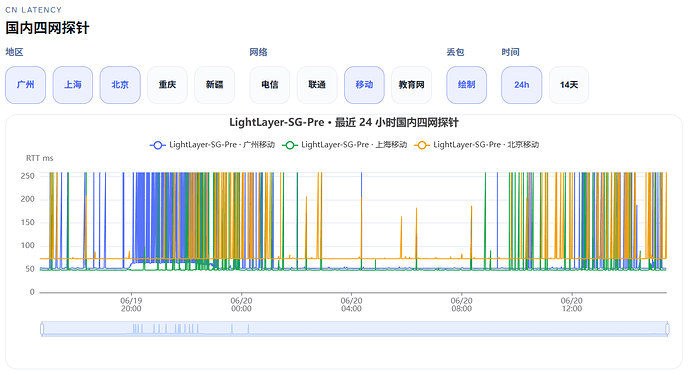Enable the 电信 network filter
Viewport: 690px width, 375px height.
point(270,85)
